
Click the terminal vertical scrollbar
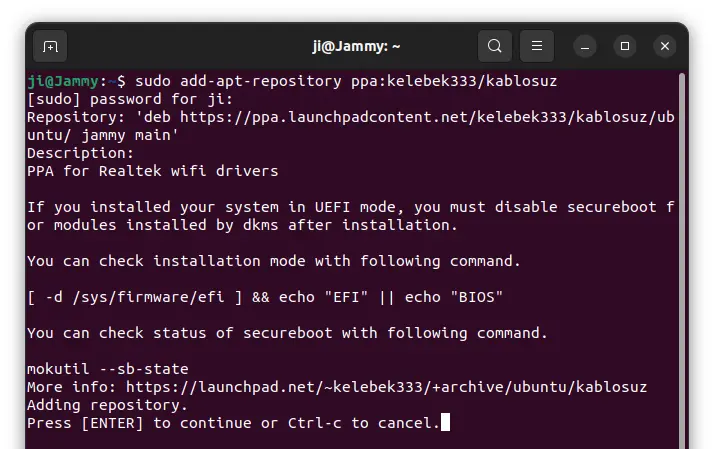pos(681,250)
